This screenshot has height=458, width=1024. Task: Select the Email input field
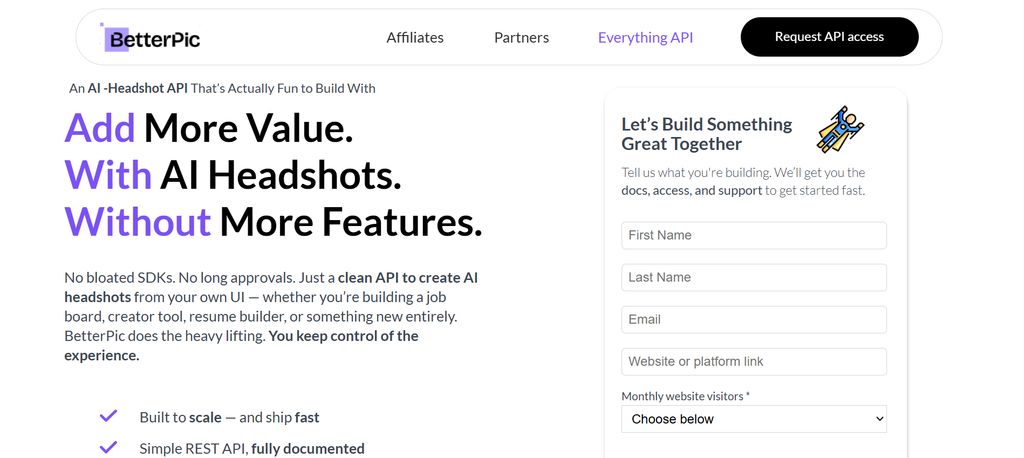[x=754, y=319]
